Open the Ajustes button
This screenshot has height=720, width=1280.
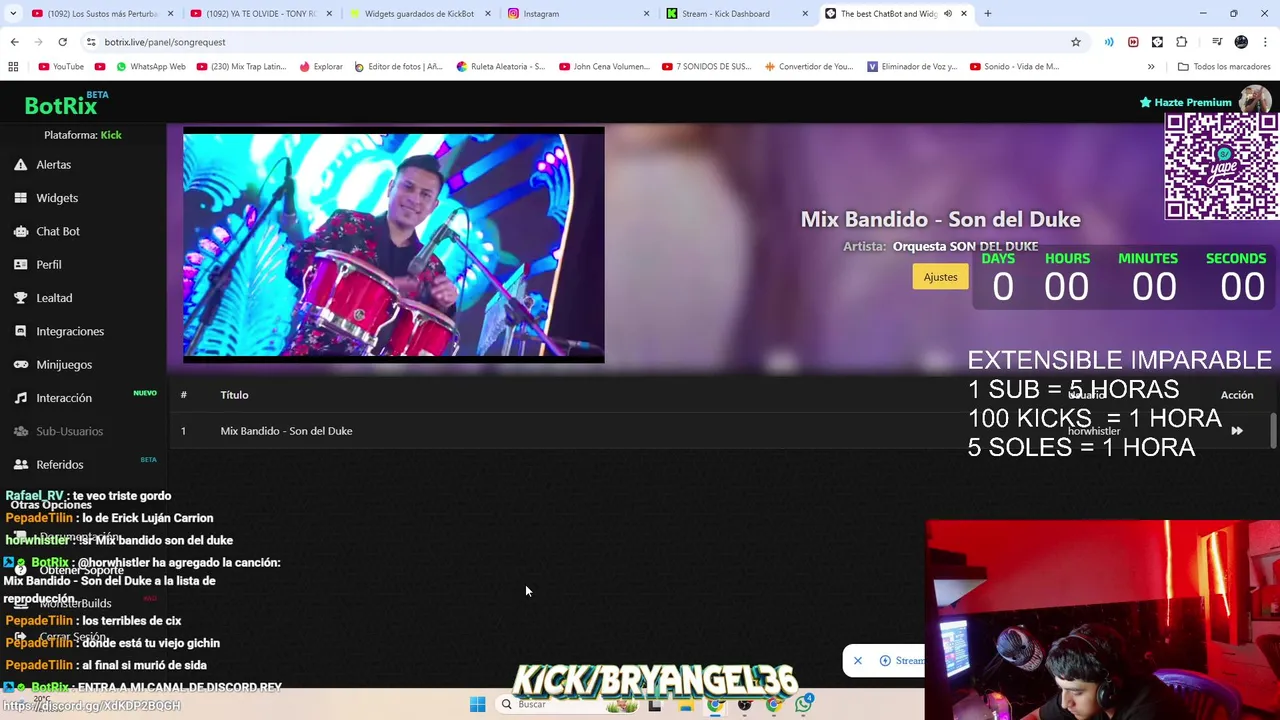(940, 277)
